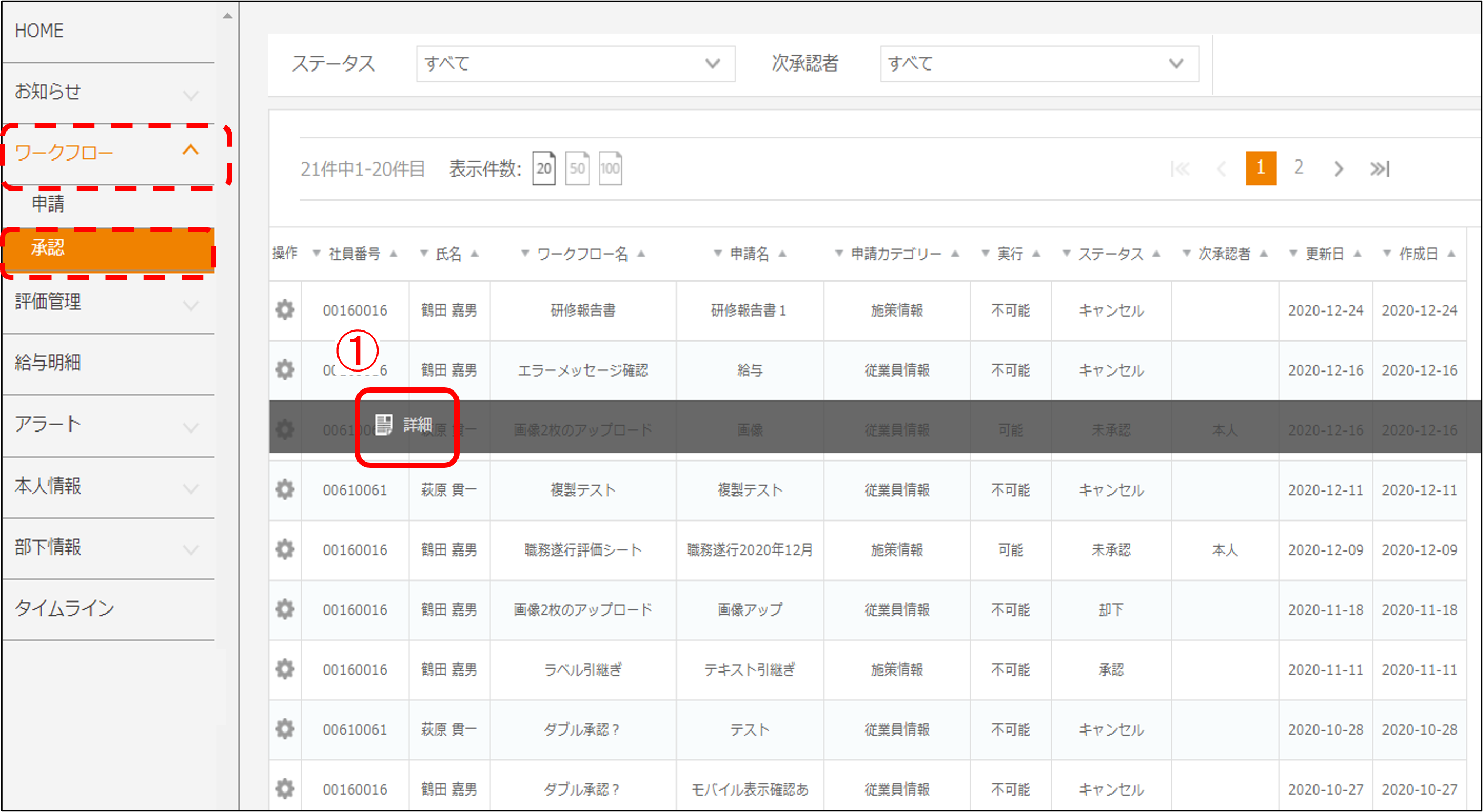1483x812 pixels.
Task: Click gear icon for 職務遂行評価シート row
Action: click(284, 549)
